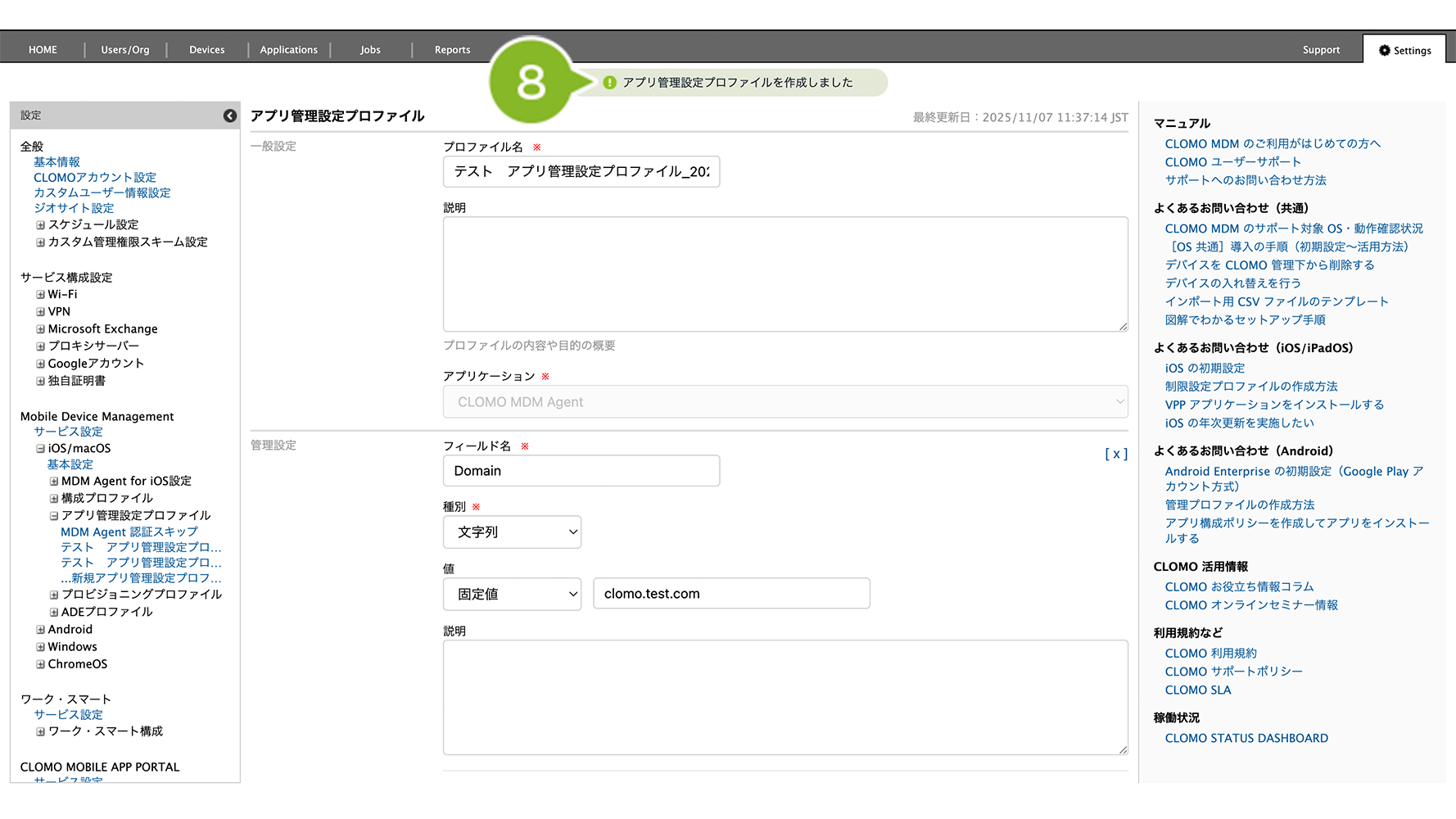Focus the Domain field name input
Screen dimensions: 1456x819
(581, 471)
